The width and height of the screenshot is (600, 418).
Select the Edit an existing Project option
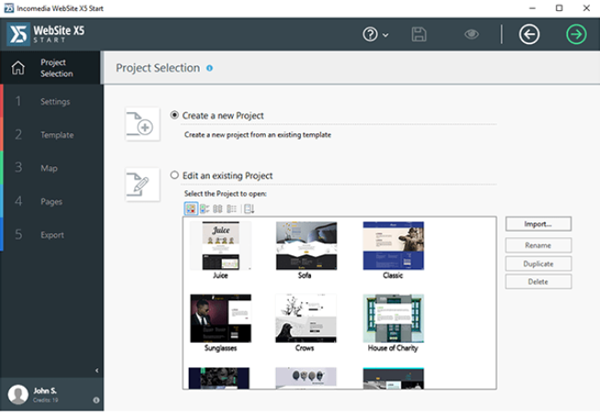[x=176, y=175]
